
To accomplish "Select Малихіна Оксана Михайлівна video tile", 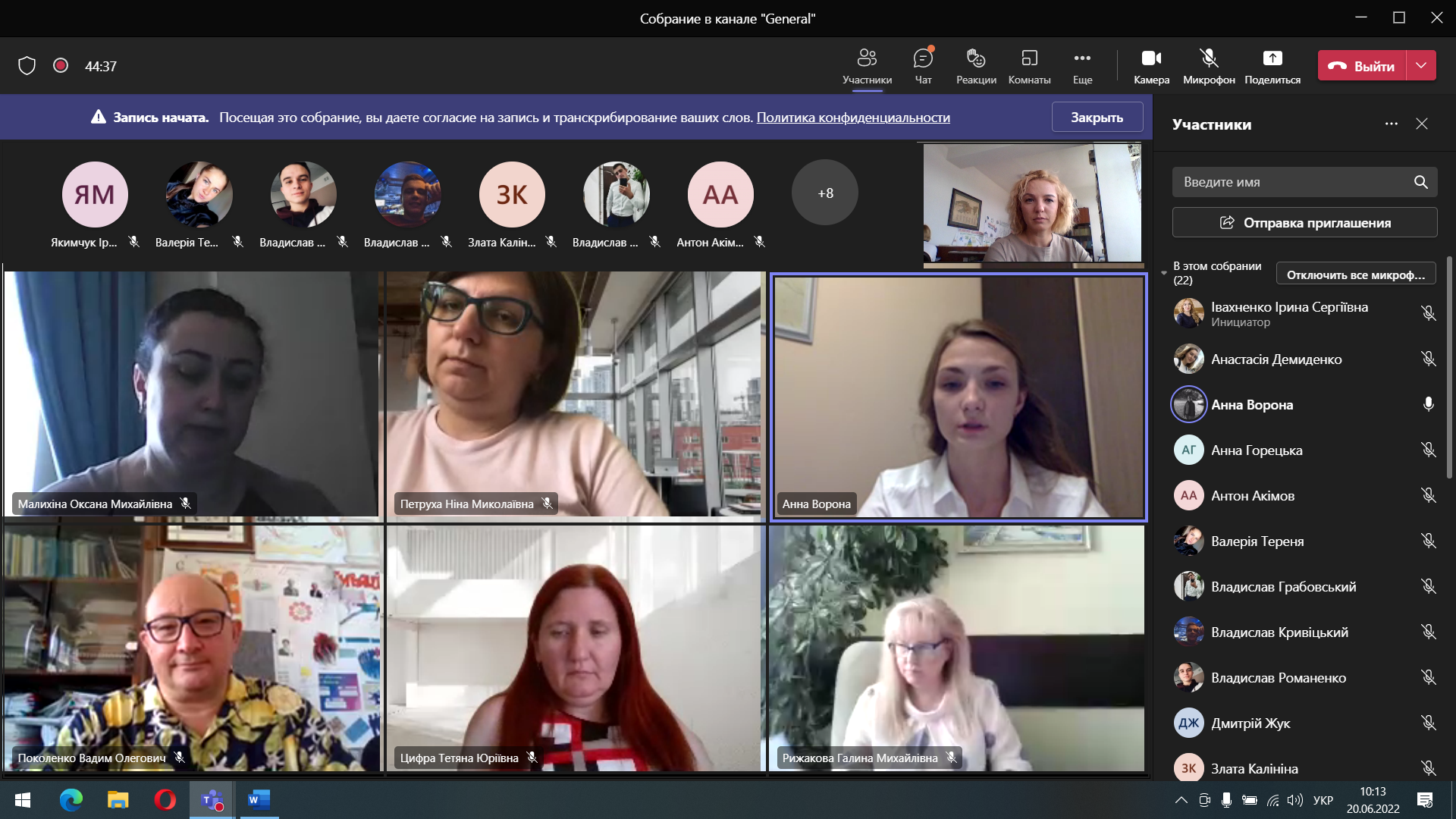I will [193, 394].
